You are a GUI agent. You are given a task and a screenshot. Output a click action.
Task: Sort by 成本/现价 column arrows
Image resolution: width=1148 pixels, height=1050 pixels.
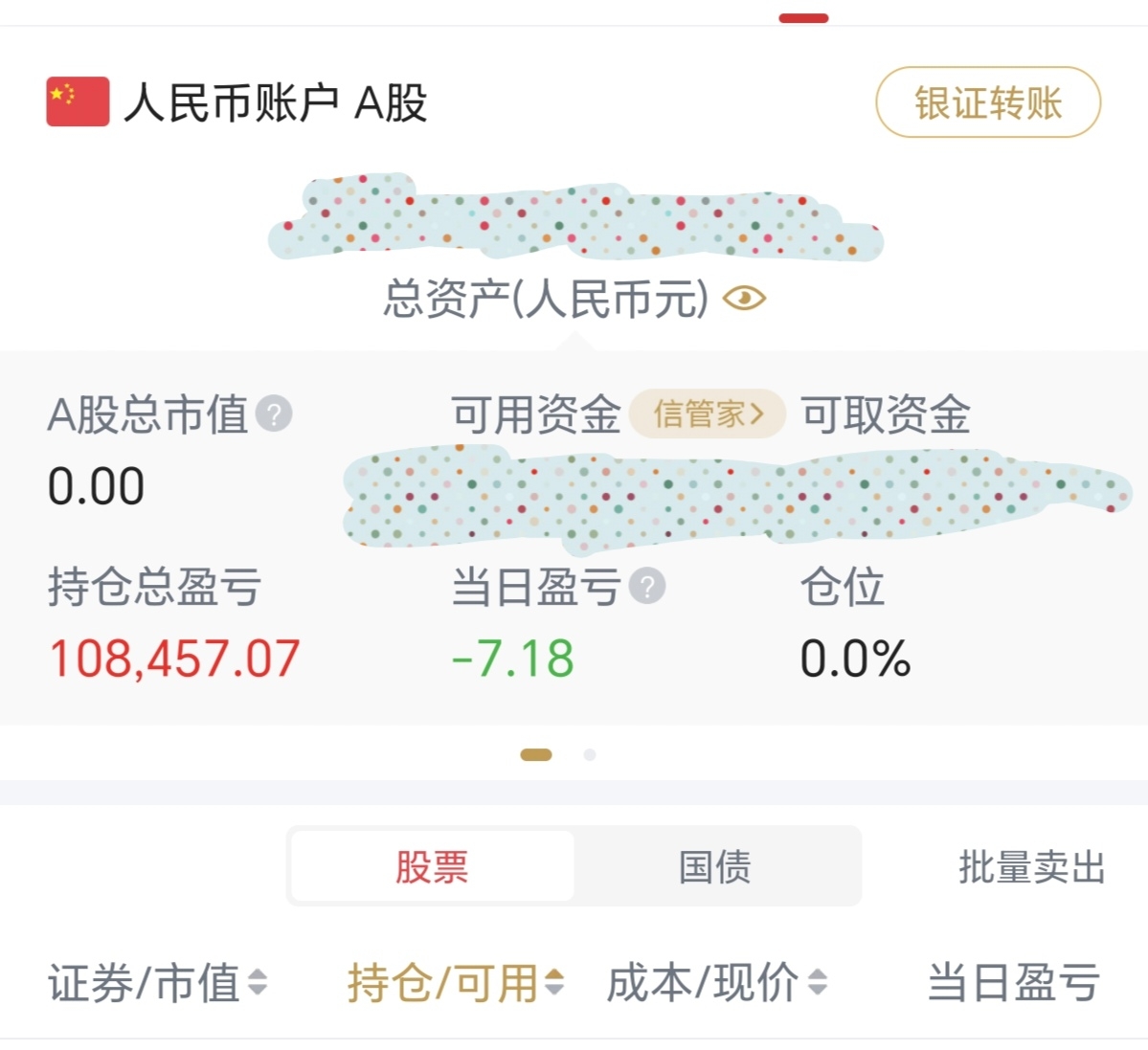point(817,982)
